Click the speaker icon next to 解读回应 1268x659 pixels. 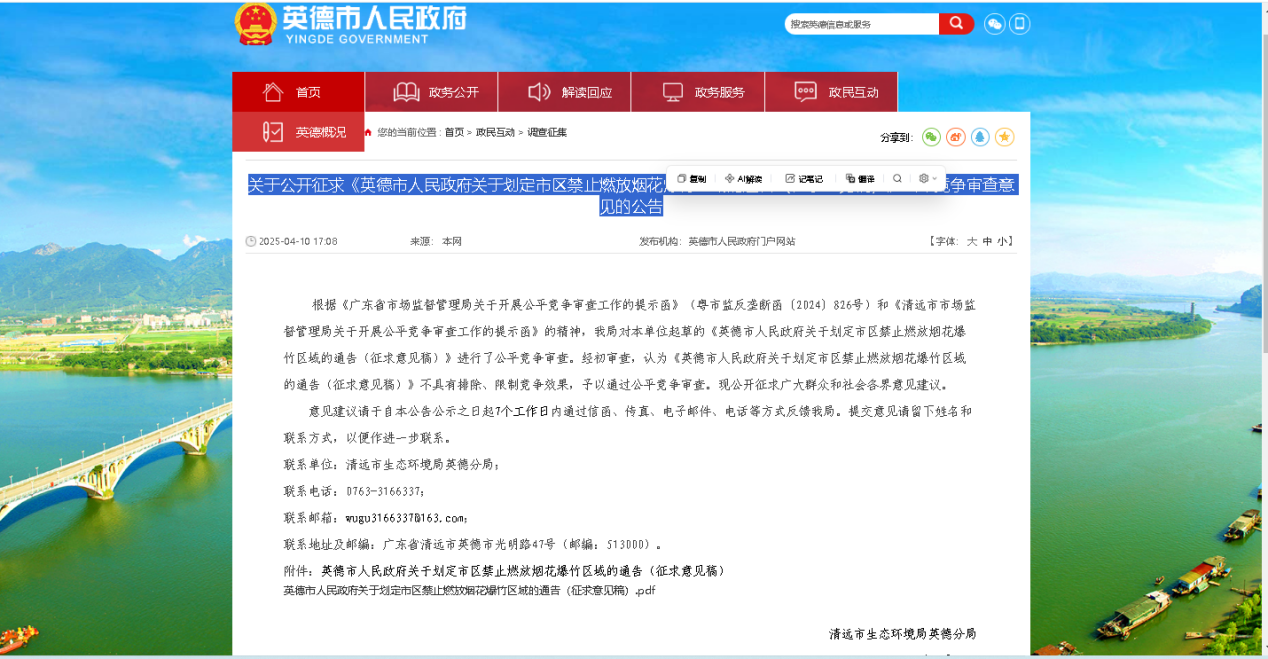(x=539, y=92)
